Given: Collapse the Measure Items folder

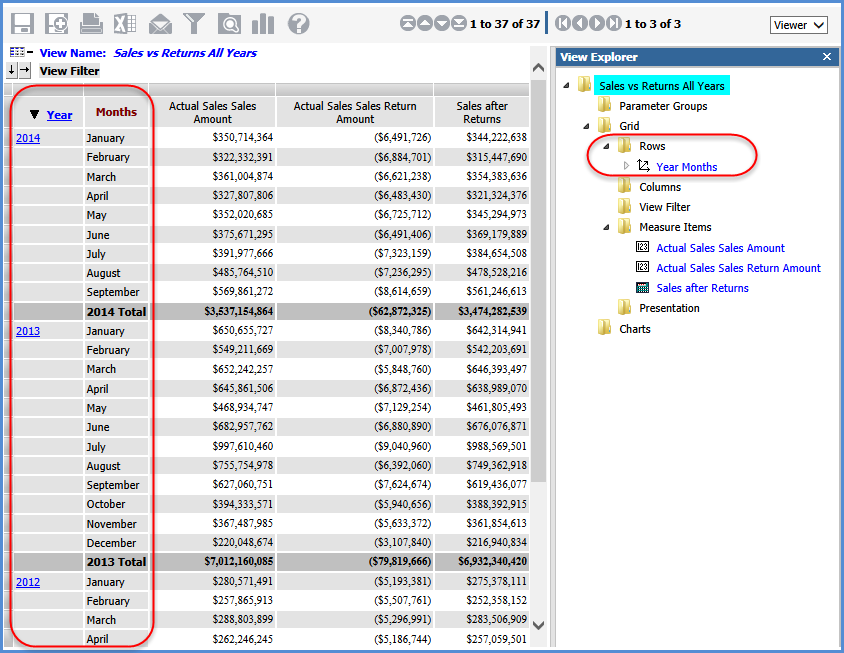Looking at the screenshot, I should [x=607, y=227].
